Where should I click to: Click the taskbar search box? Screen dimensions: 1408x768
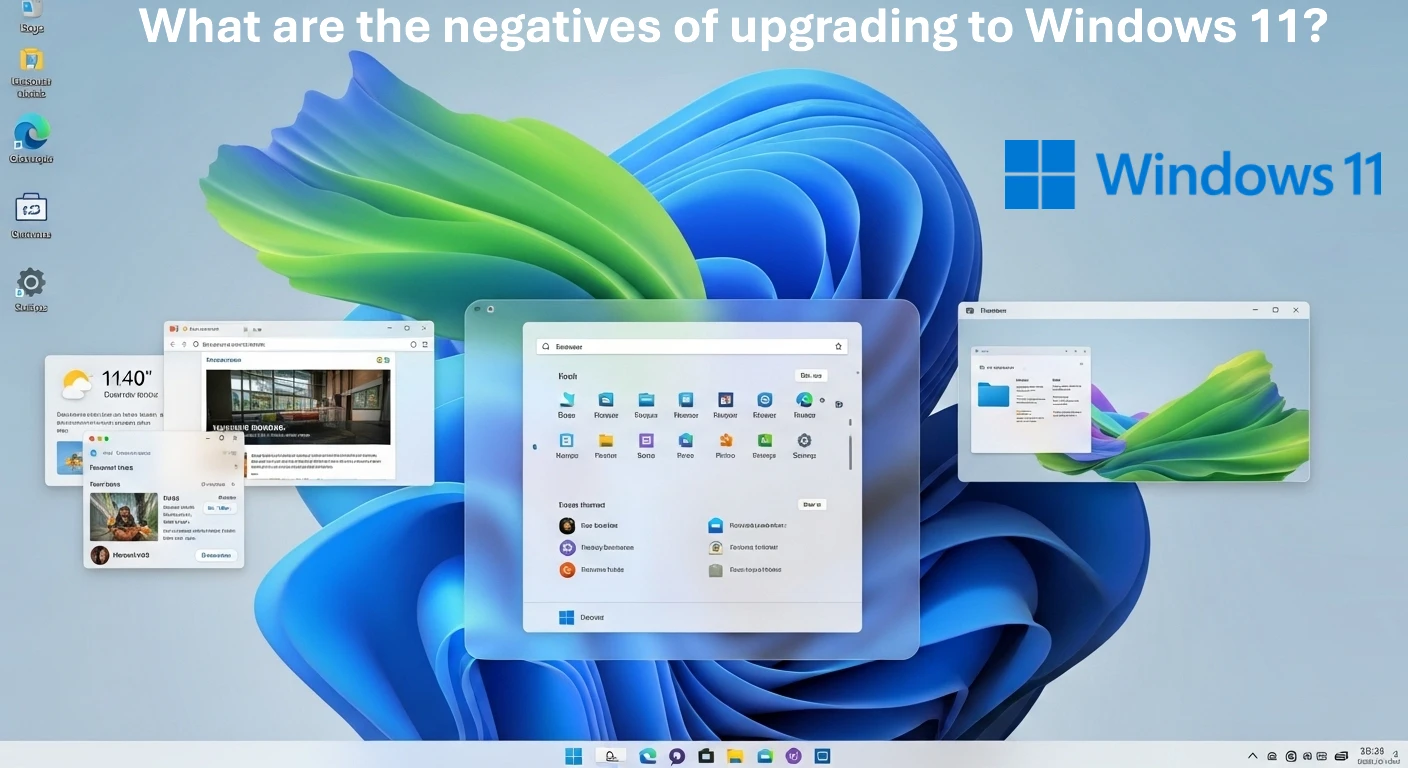point(611,756)
